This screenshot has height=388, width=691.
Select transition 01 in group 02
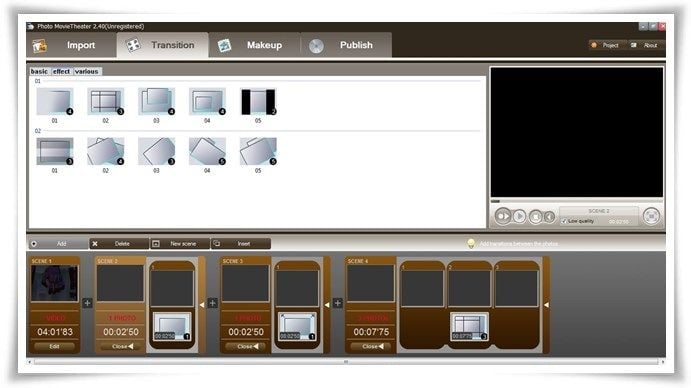coord(55,152)
